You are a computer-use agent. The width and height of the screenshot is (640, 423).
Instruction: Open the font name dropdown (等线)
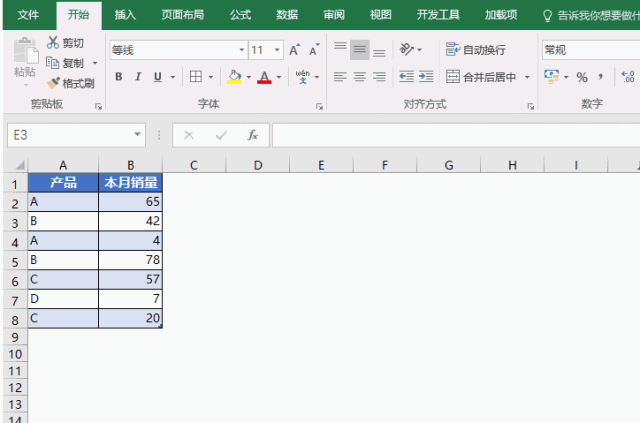(x=241, y=50)
